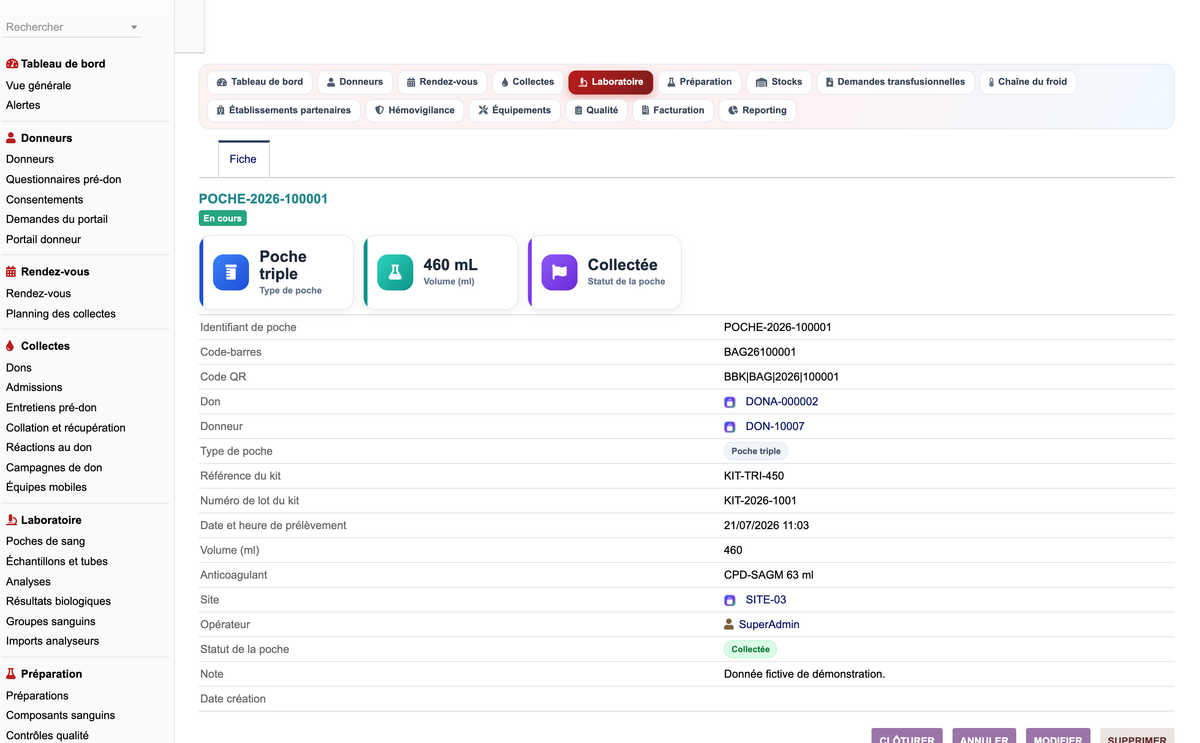The height and width of the screenshot is (743, 1200).
Task: Click the En cours status badge
Action: 222,218
